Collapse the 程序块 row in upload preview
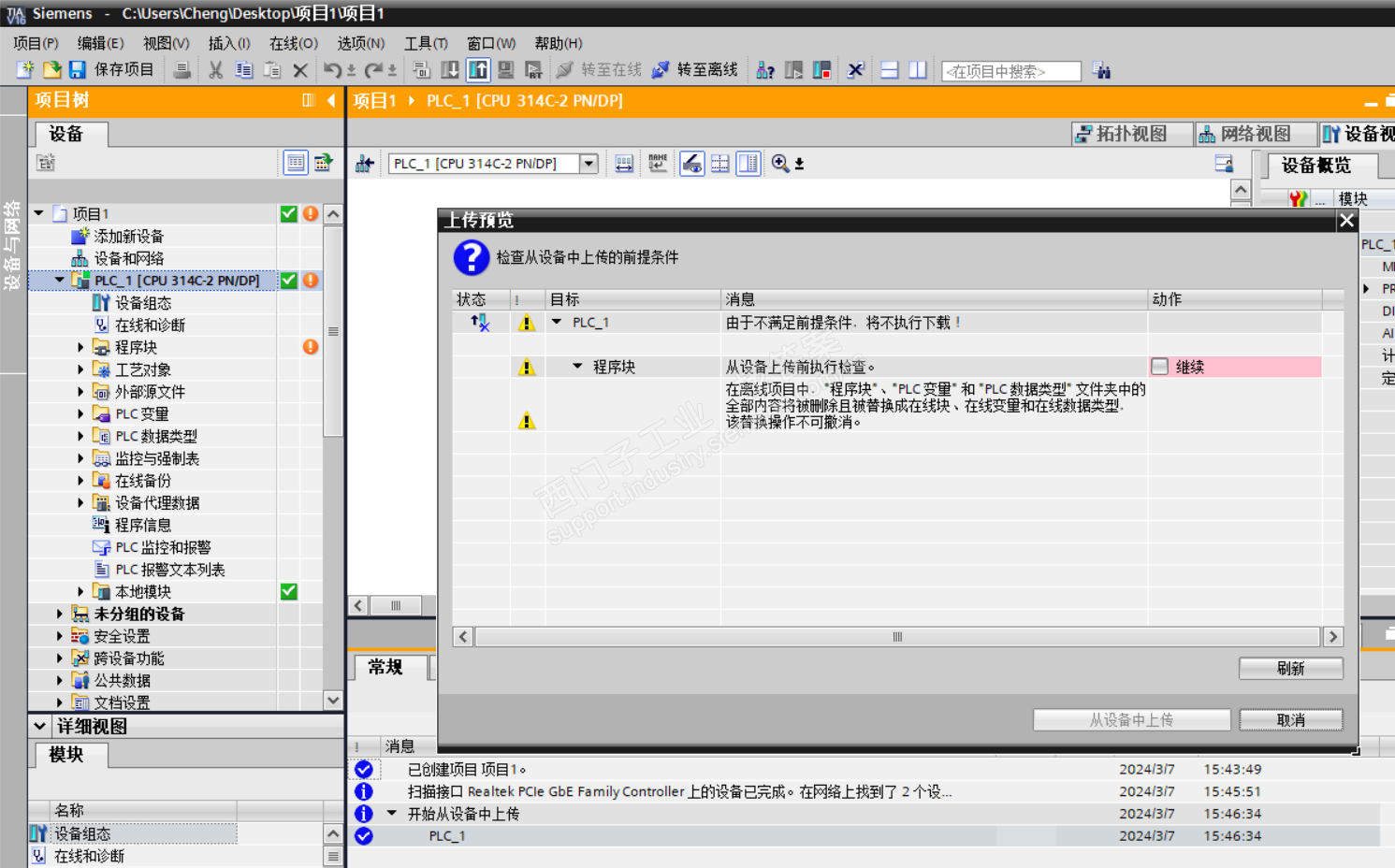The width and height of the screenshot is (1395, 868). coord(577,367)
